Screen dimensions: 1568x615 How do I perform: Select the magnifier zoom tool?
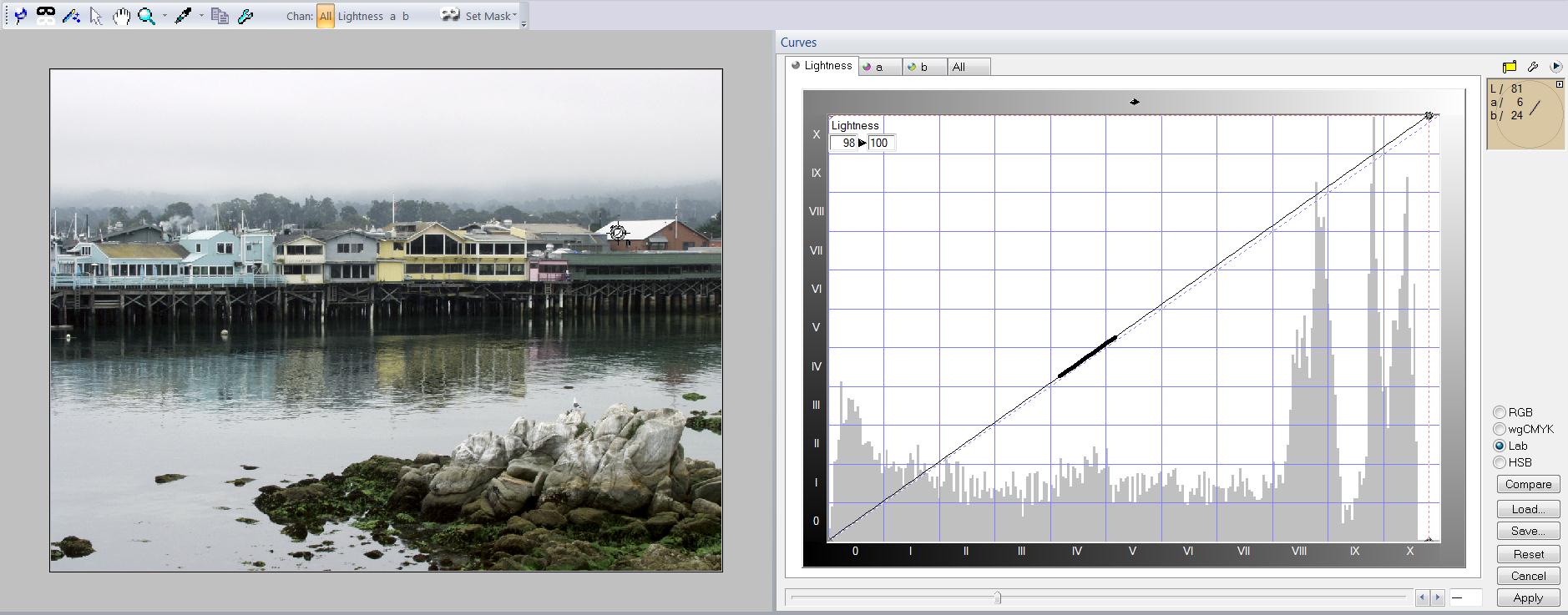pos(147,16)
